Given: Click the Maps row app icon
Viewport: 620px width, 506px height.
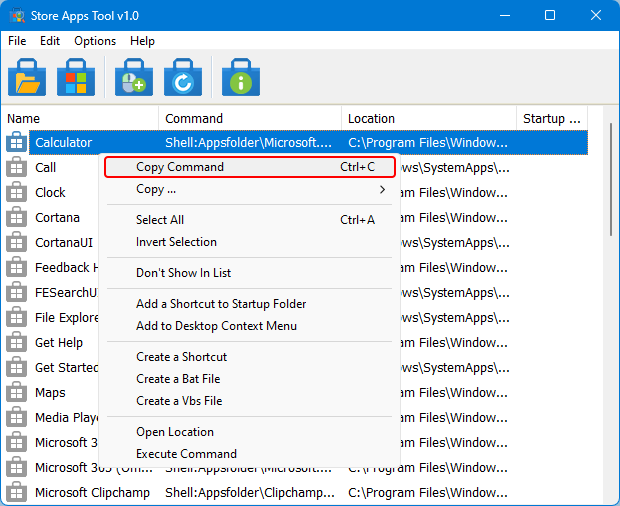Looking at the screenshot, I should coord(16,393).
